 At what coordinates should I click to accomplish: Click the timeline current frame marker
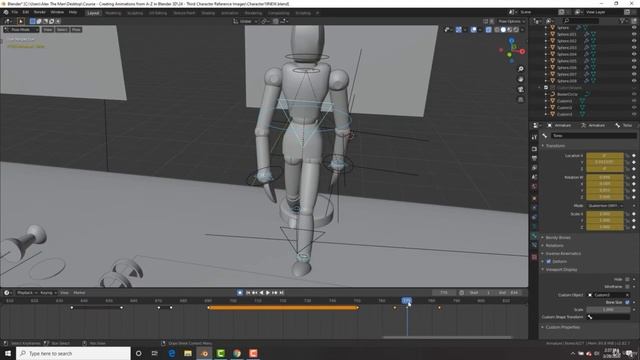[407, 301]
